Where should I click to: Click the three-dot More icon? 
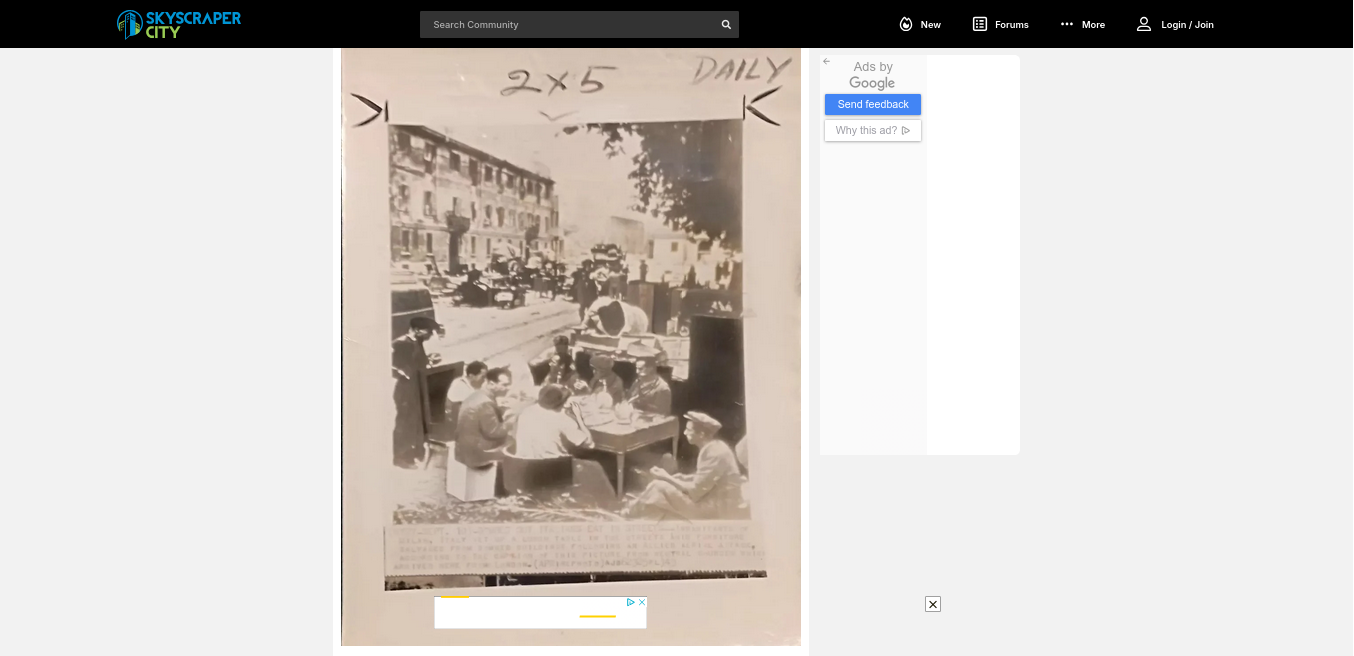point(1067,24)
